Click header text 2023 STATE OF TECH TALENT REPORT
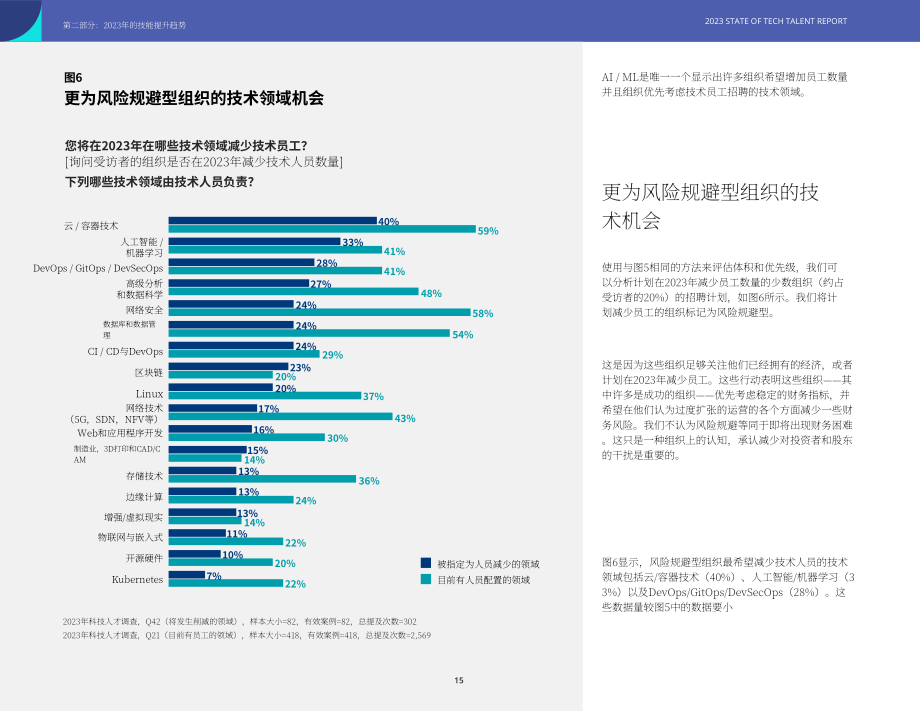 (x=776, y=21)
